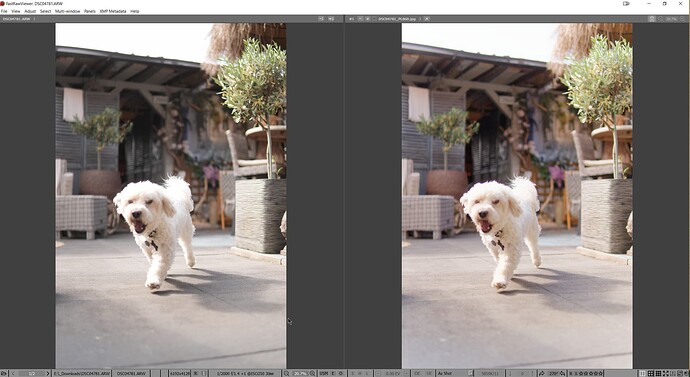This screenshot has width=690, height=377.
Task: Go to the previous image arrow
Action: pos(13,373)
